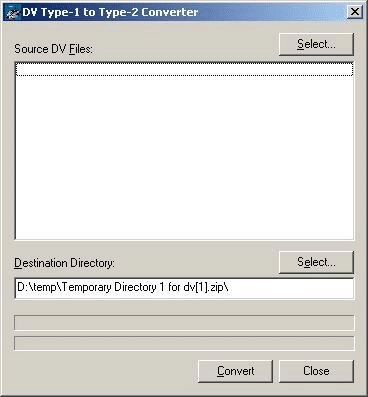
Task: Start conversion with the Convert button
Action: click(x=235, y=371)
